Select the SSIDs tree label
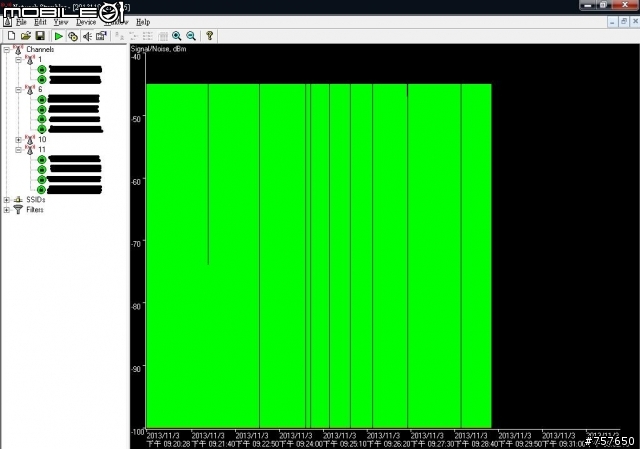The width and height of the screenshot is (640, 449). pos(36,200)
